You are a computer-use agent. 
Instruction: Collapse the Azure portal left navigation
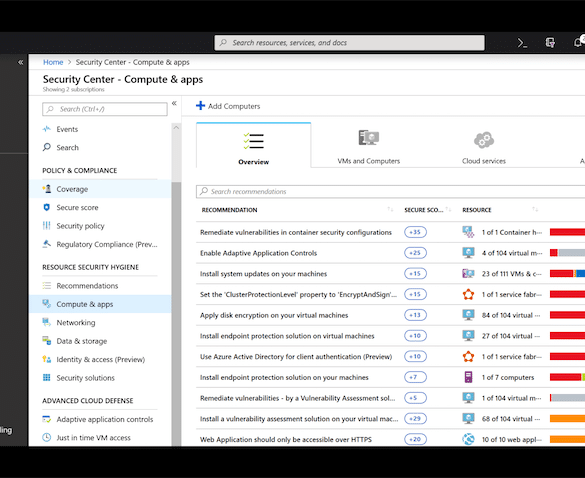[x=21, y=62]
